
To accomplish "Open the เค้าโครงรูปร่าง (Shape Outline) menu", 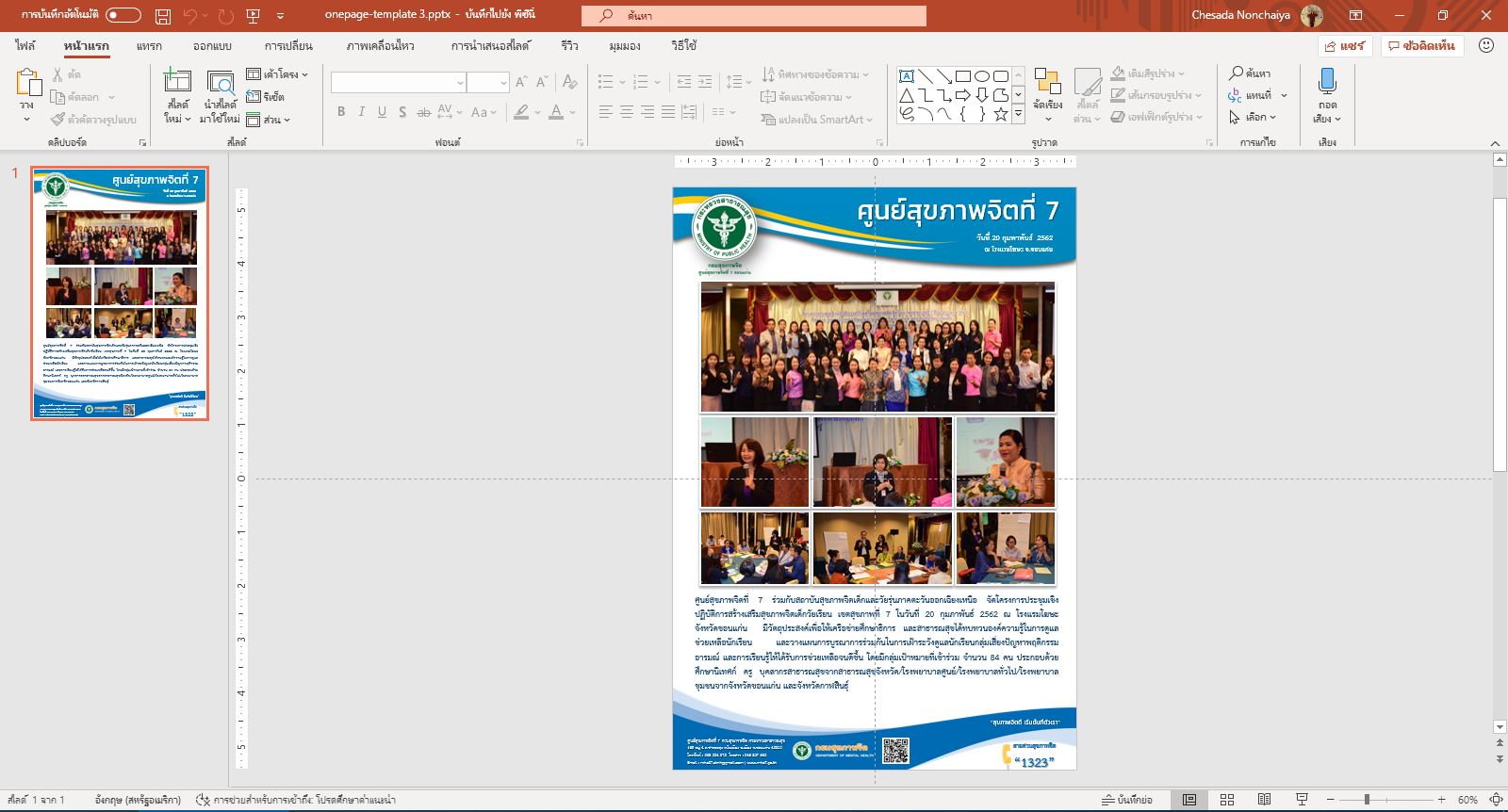I will tap(1156, 95).
